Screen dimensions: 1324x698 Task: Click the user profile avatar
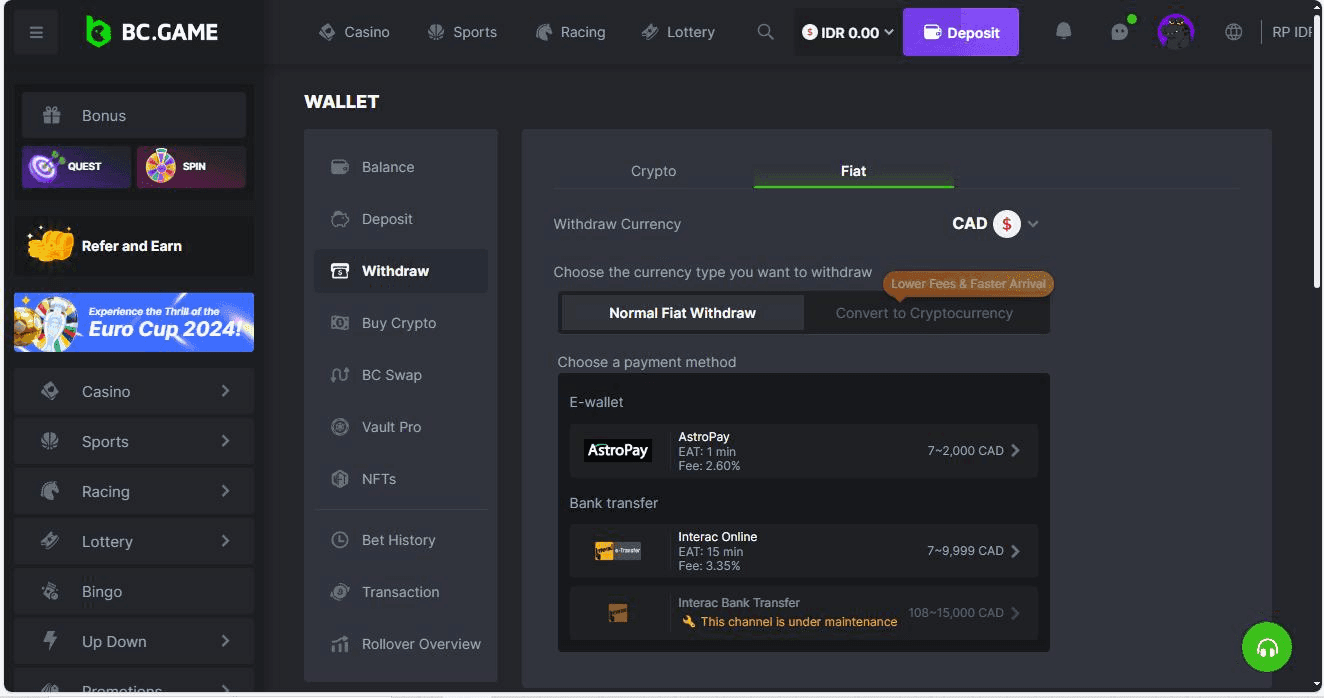pos(1176,32)
